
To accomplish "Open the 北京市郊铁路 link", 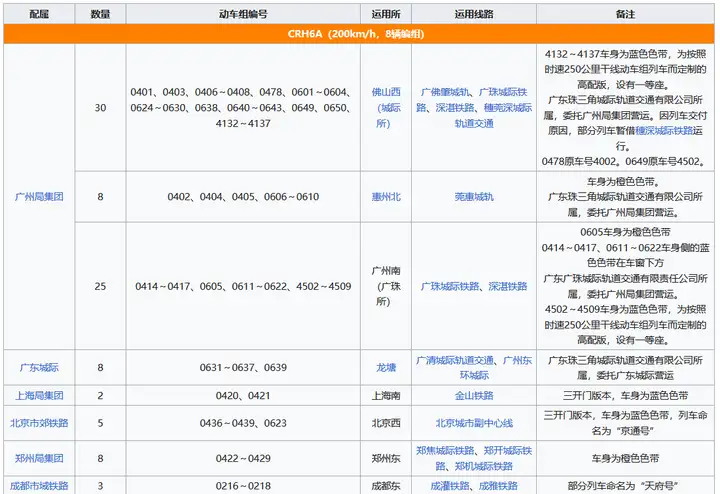I will coord(39,423).
